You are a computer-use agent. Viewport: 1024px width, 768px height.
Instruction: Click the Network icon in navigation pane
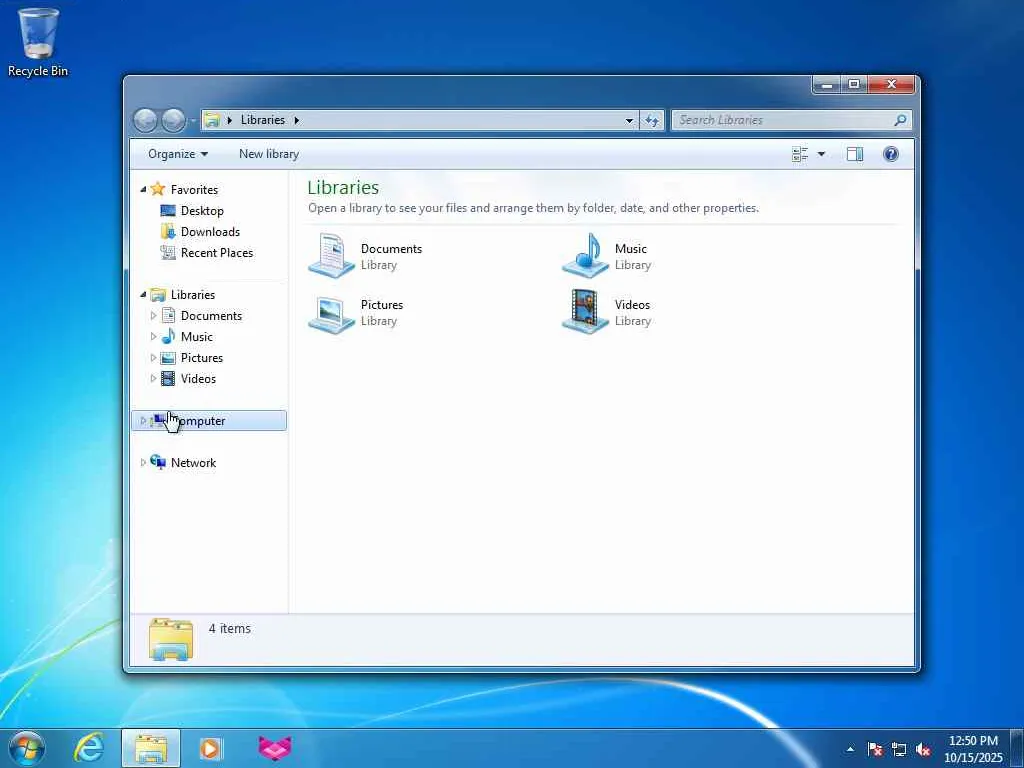point(157,462)
